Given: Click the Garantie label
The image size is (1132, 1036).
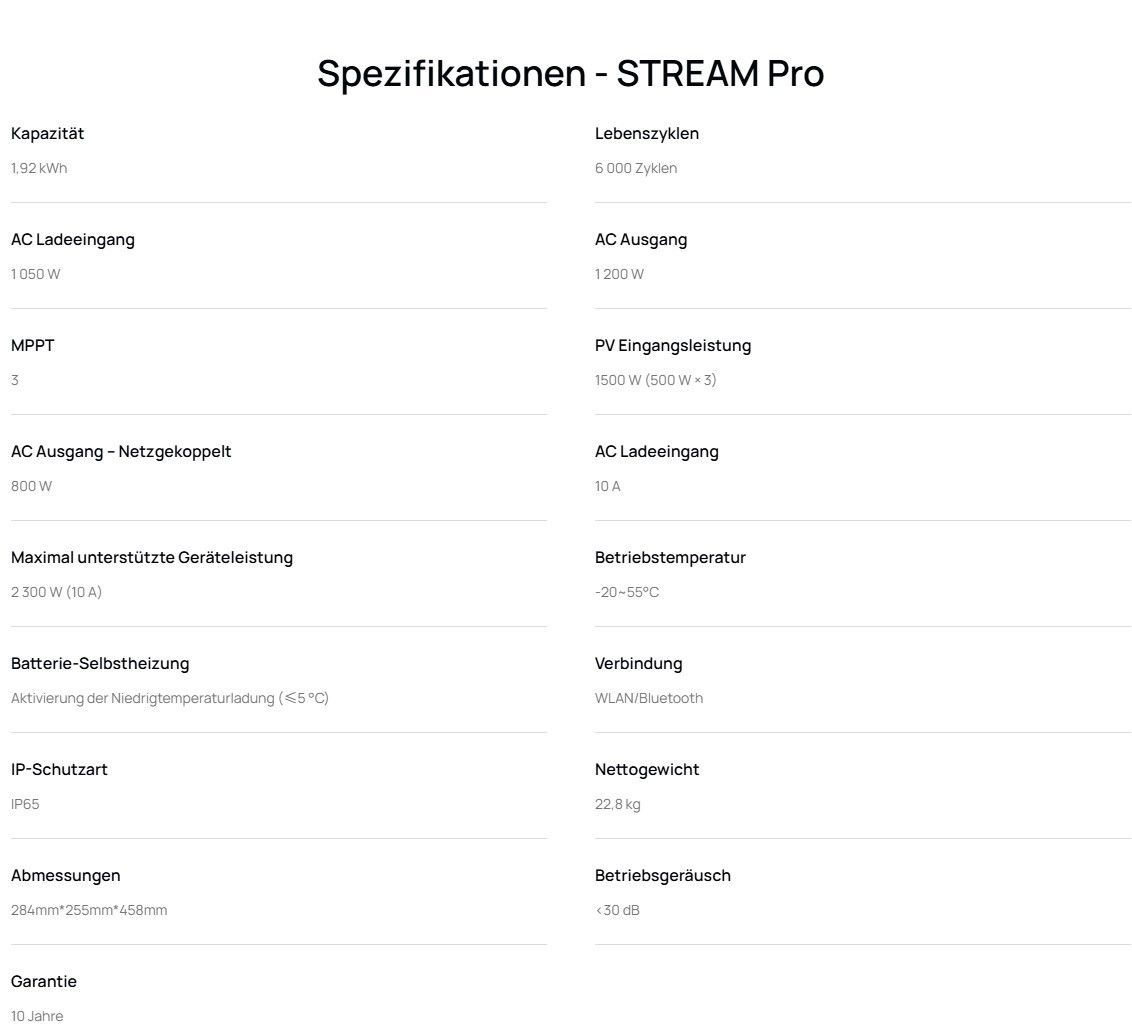Looking at the screenshot, I should click(x=44, y=981).
